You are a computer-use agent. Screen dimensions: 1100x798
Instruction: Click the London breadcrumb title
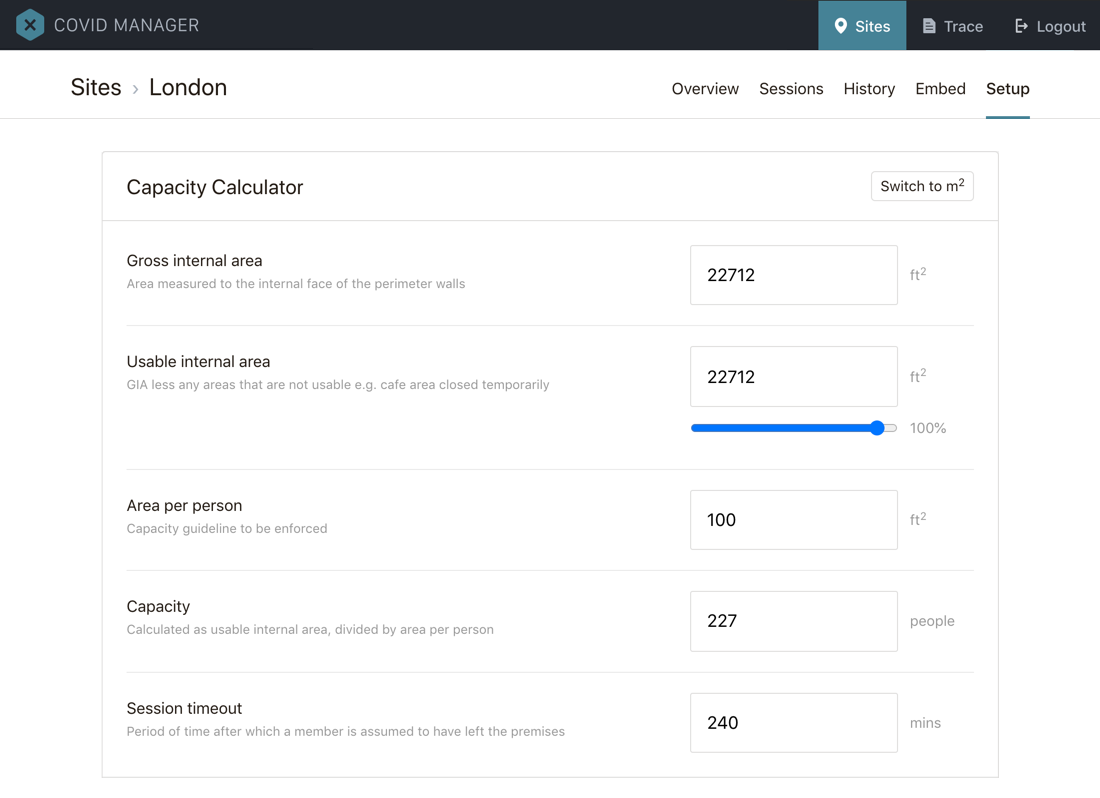(188, 88)
